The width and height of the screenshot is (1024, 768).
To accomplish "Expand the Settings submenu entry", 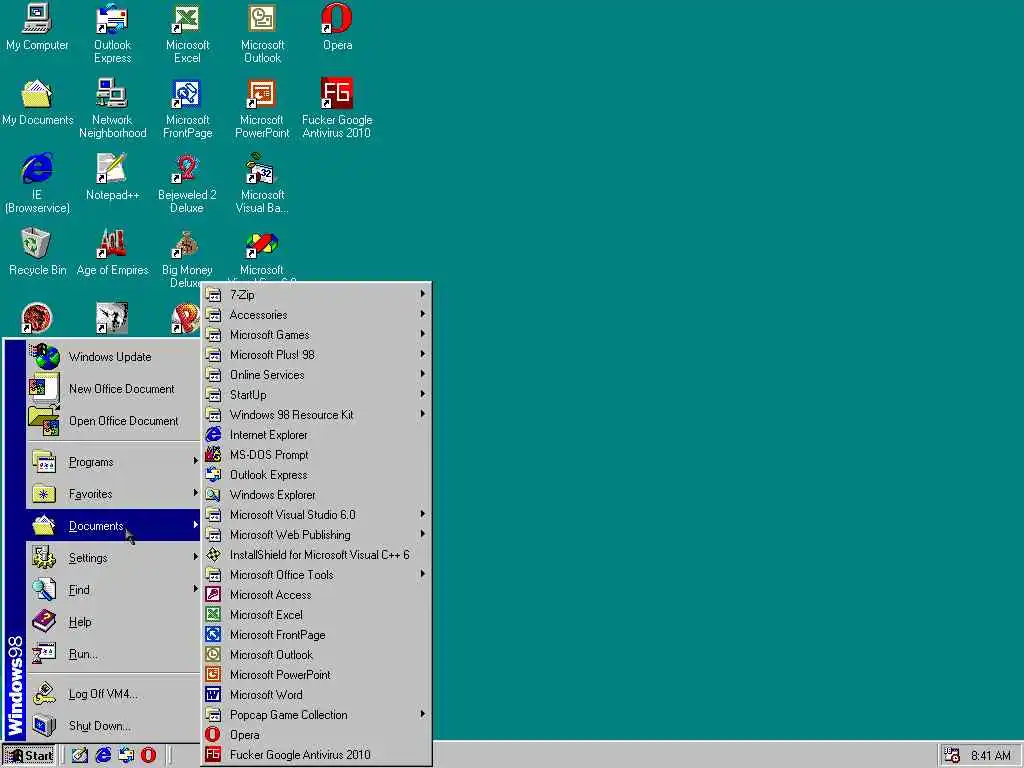I will pos(113,558).
